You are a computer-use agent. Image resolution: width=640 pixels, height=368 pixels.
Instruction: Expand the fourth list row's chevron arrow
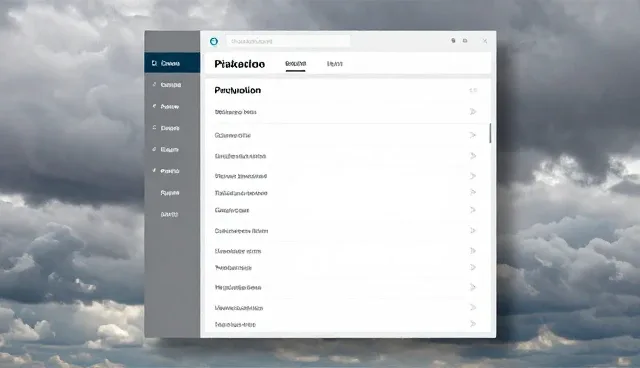coord(473,176)
